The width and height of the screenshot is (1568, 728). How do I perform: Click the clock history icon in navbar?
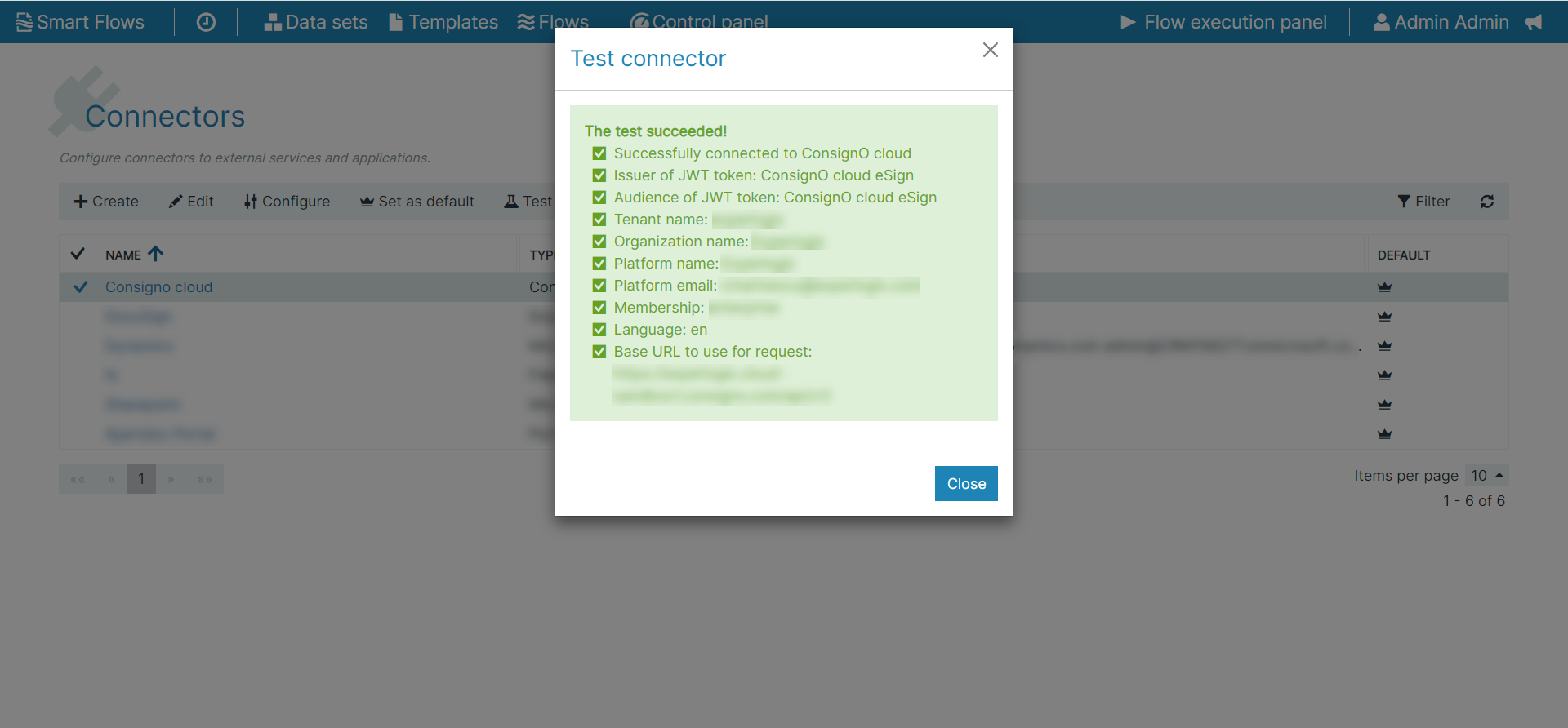coord(206,22)
